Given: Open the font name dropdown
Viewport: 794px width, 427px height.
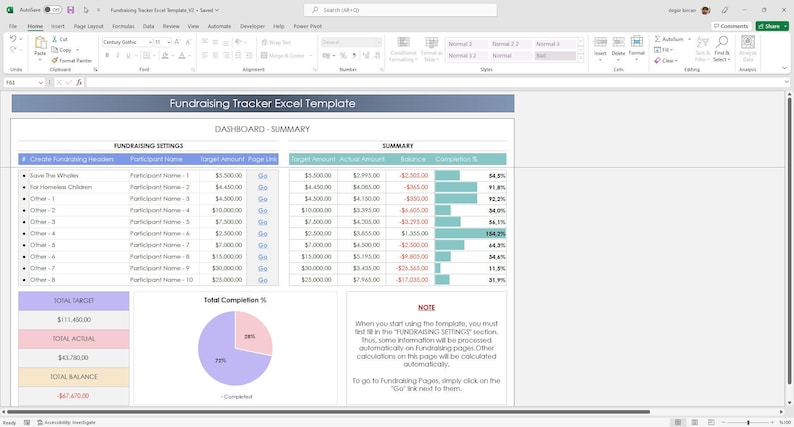Looking at the screenshot, I should tap(150, 42).
